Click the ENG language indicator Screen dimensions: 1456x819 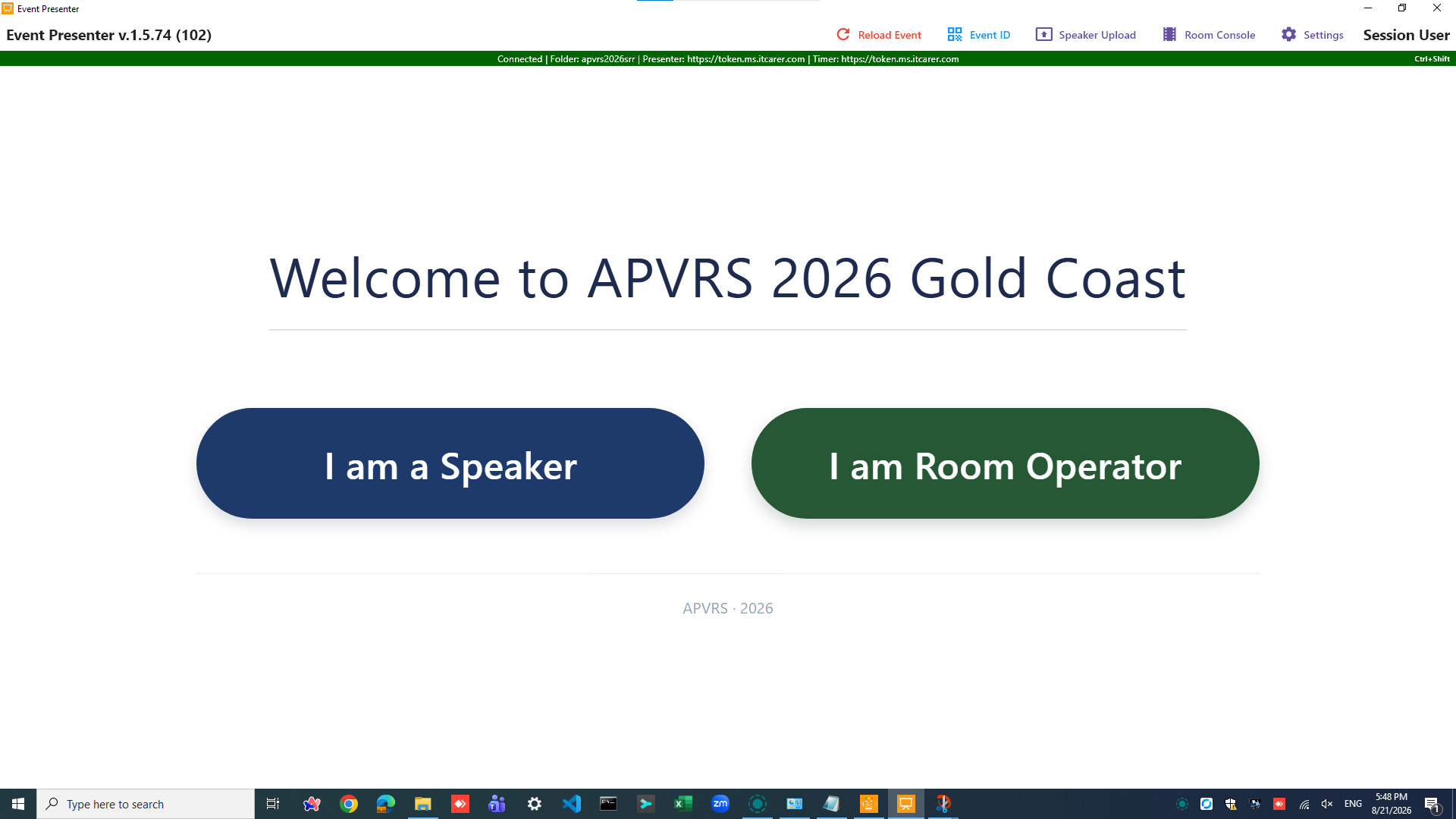click(1353, 804)
